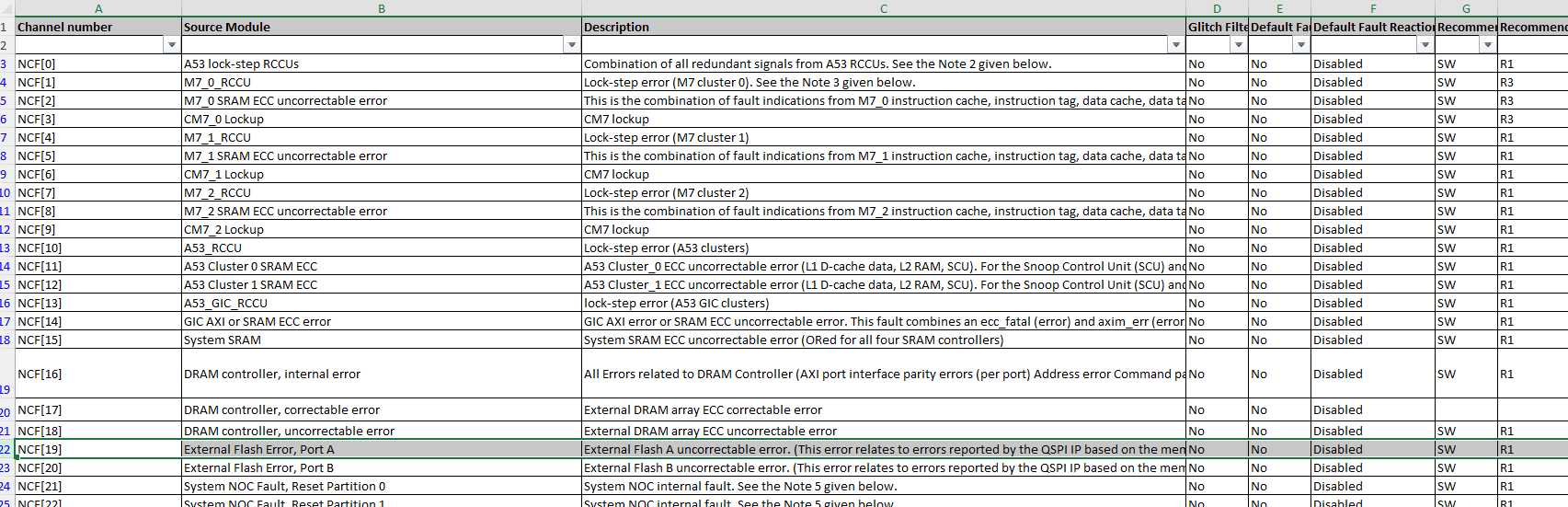
Task: Click 'M7_0 SRAM ECC uncorrectable error' cell
Action: click(x=382, y=100)
